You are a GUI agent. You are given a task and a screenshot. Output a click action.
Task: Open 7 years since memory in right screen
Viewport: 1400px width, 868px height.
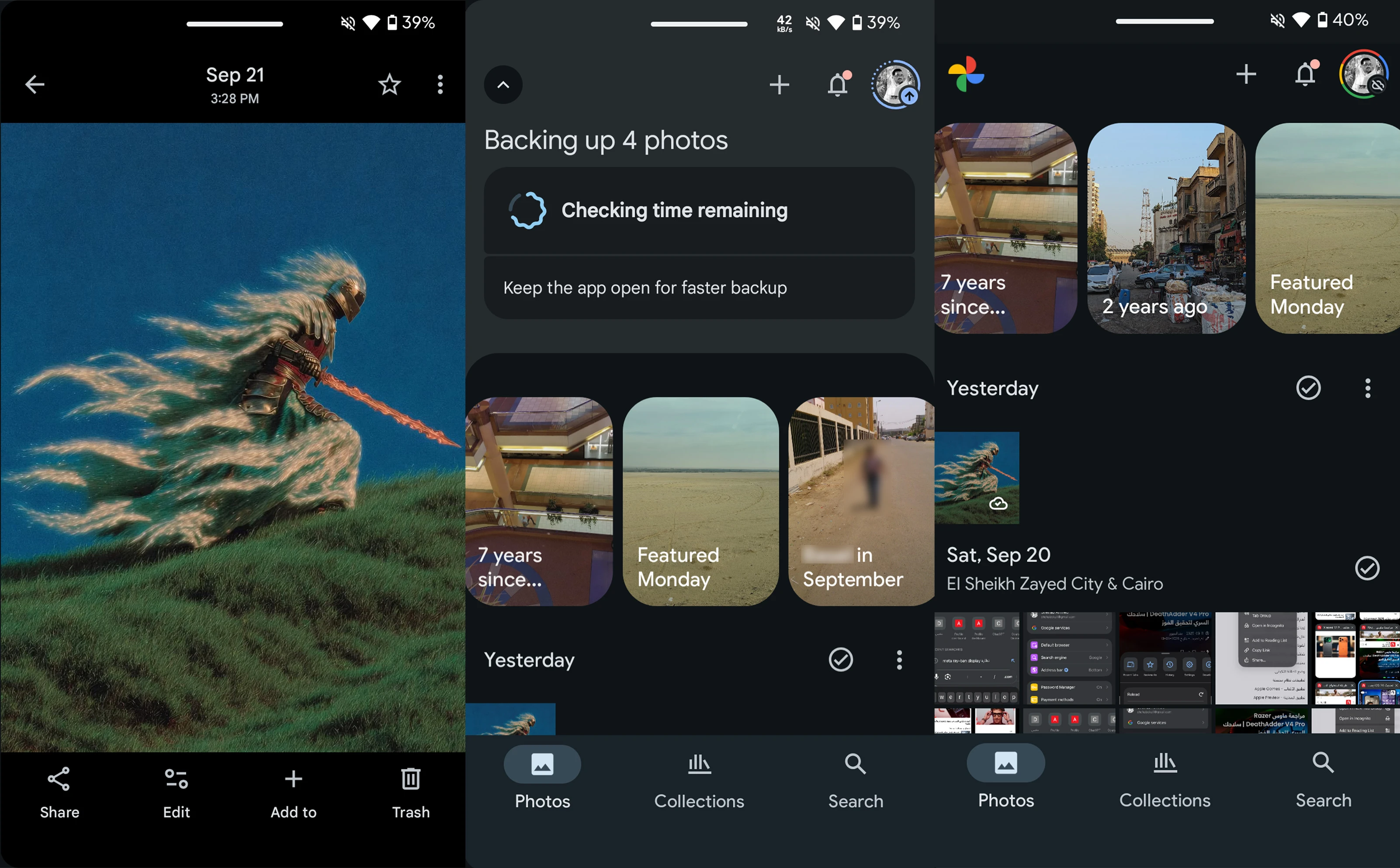point(1005,228)
